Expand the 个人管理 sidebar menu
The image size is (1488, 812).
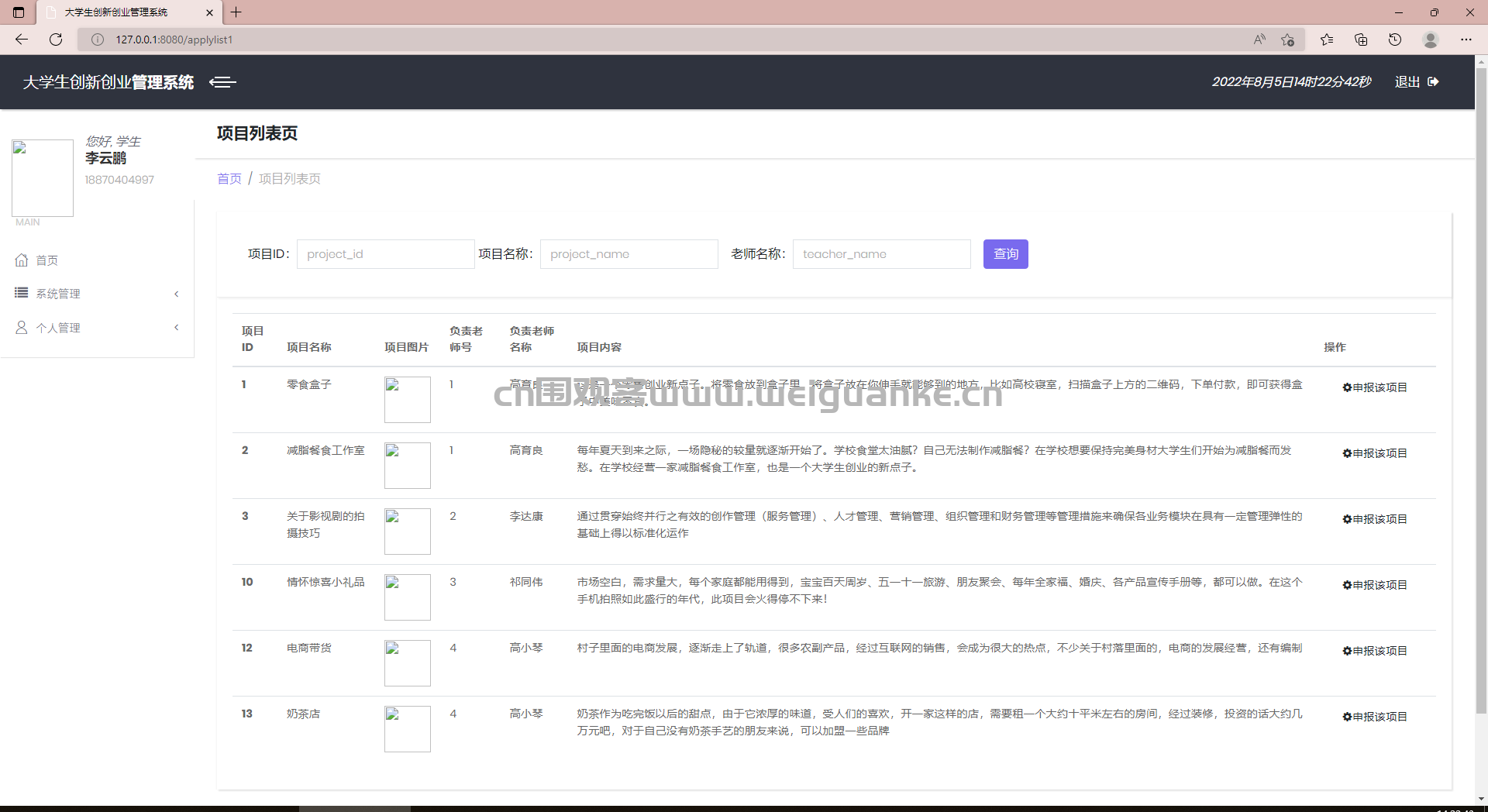coord(58,328)
